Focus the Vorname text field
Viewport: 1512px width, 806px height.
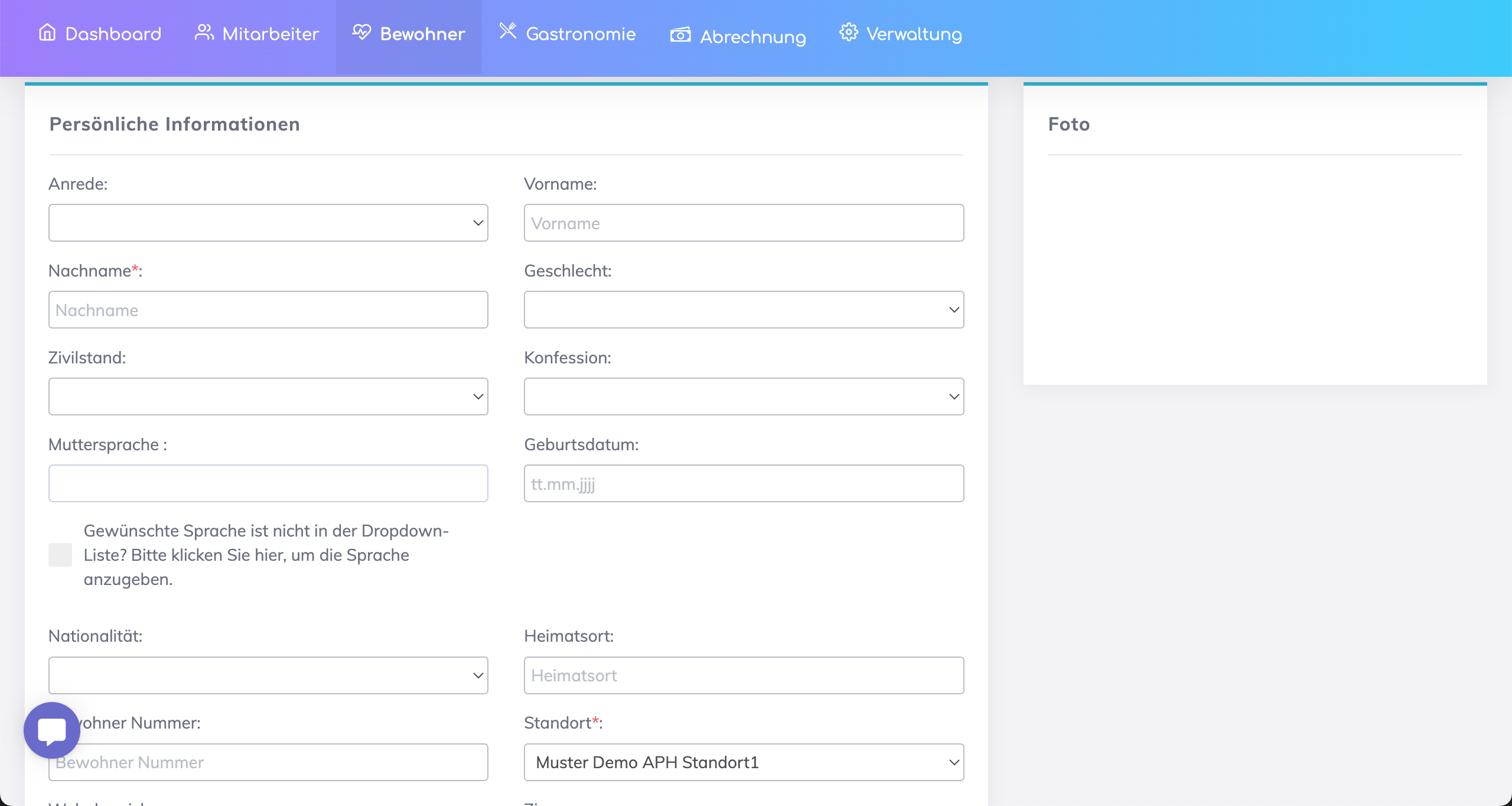pos(744,223)
